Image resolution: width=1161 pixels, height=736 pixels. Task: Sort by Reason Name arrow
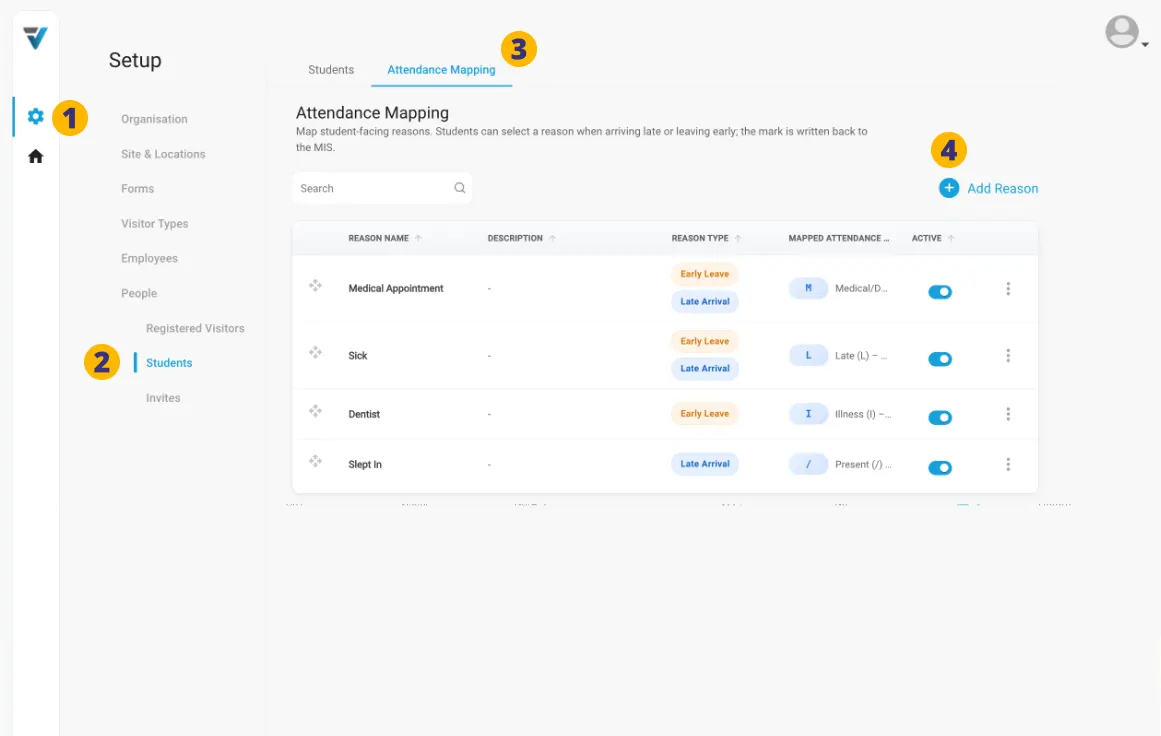(x=418, y=238)
